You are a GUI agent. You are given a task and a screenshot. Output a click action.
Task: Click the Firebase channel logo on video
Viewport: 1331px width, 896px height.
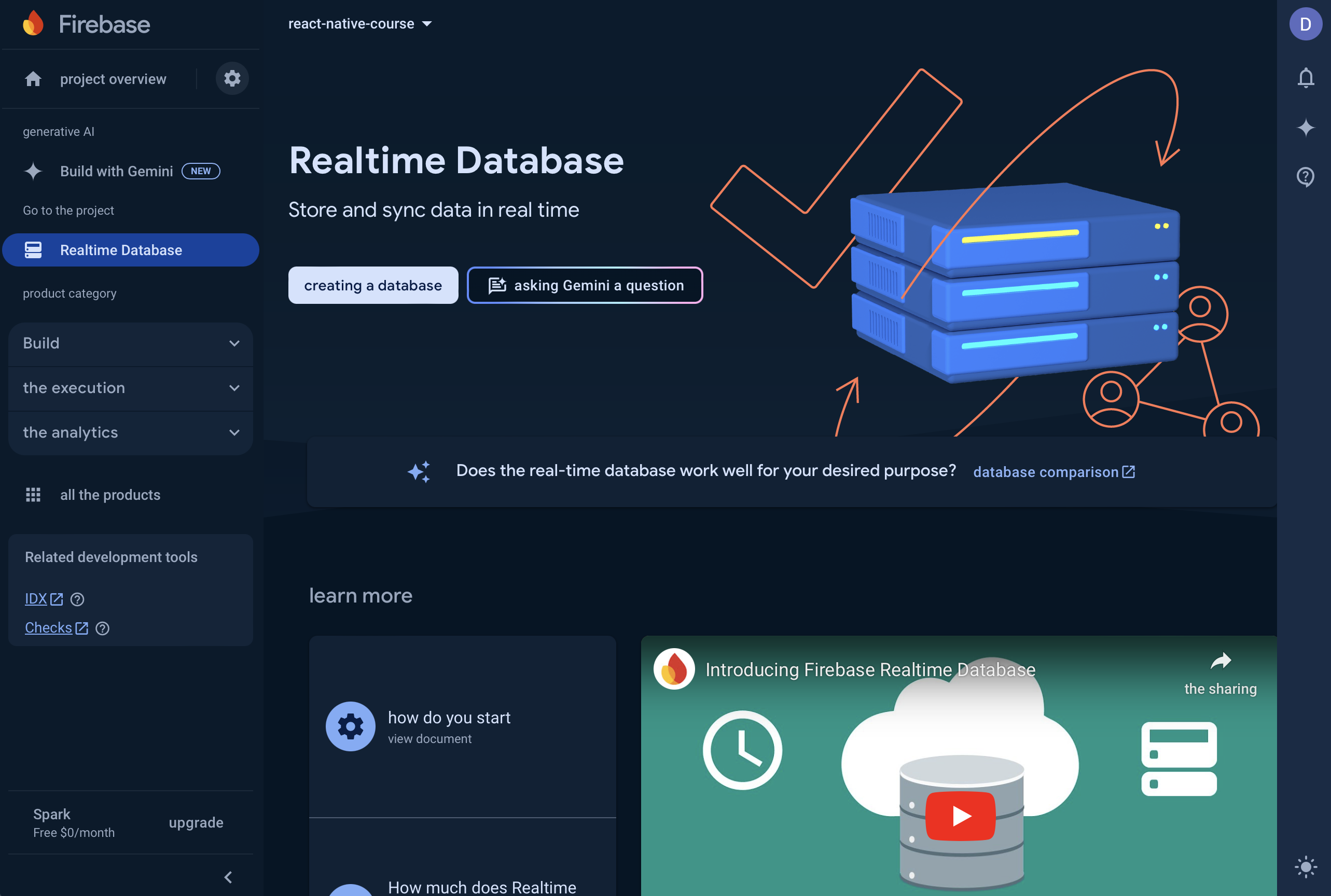(x=674, y=669)
